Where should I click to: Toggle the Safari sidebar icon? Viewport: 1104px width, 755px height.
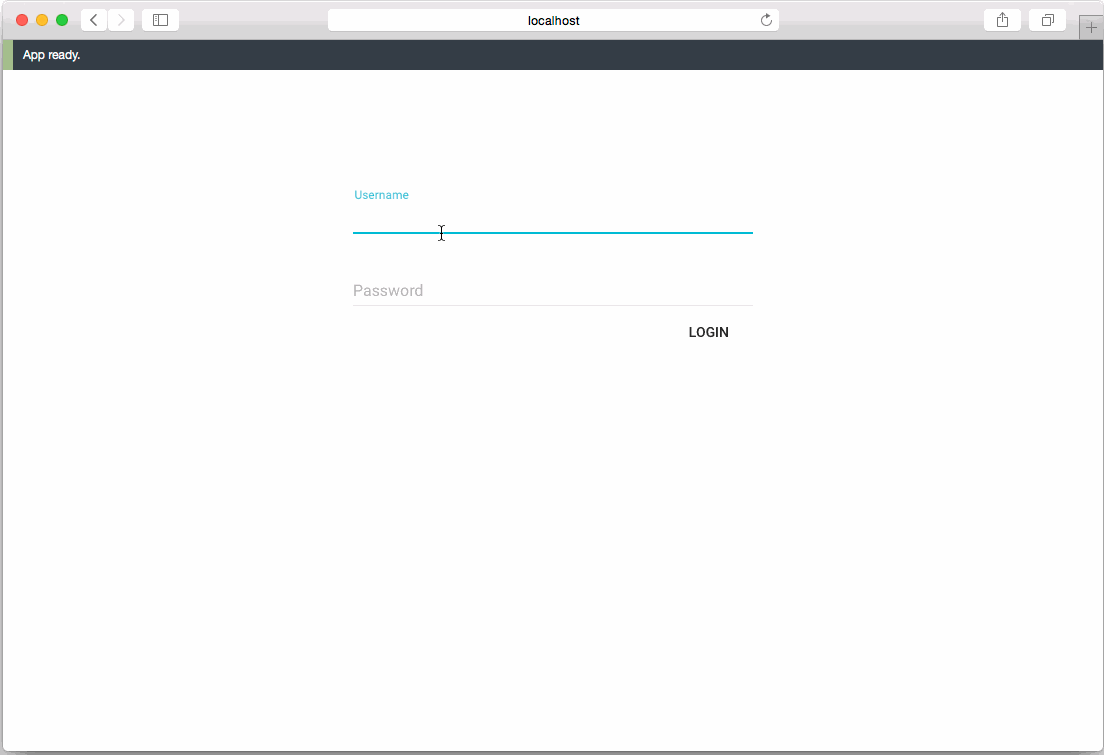[x=160, y=20]
